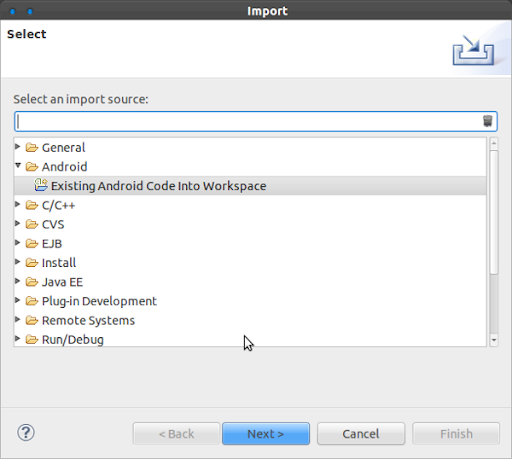Click the Remote Systems folder icon

point(32,320)
